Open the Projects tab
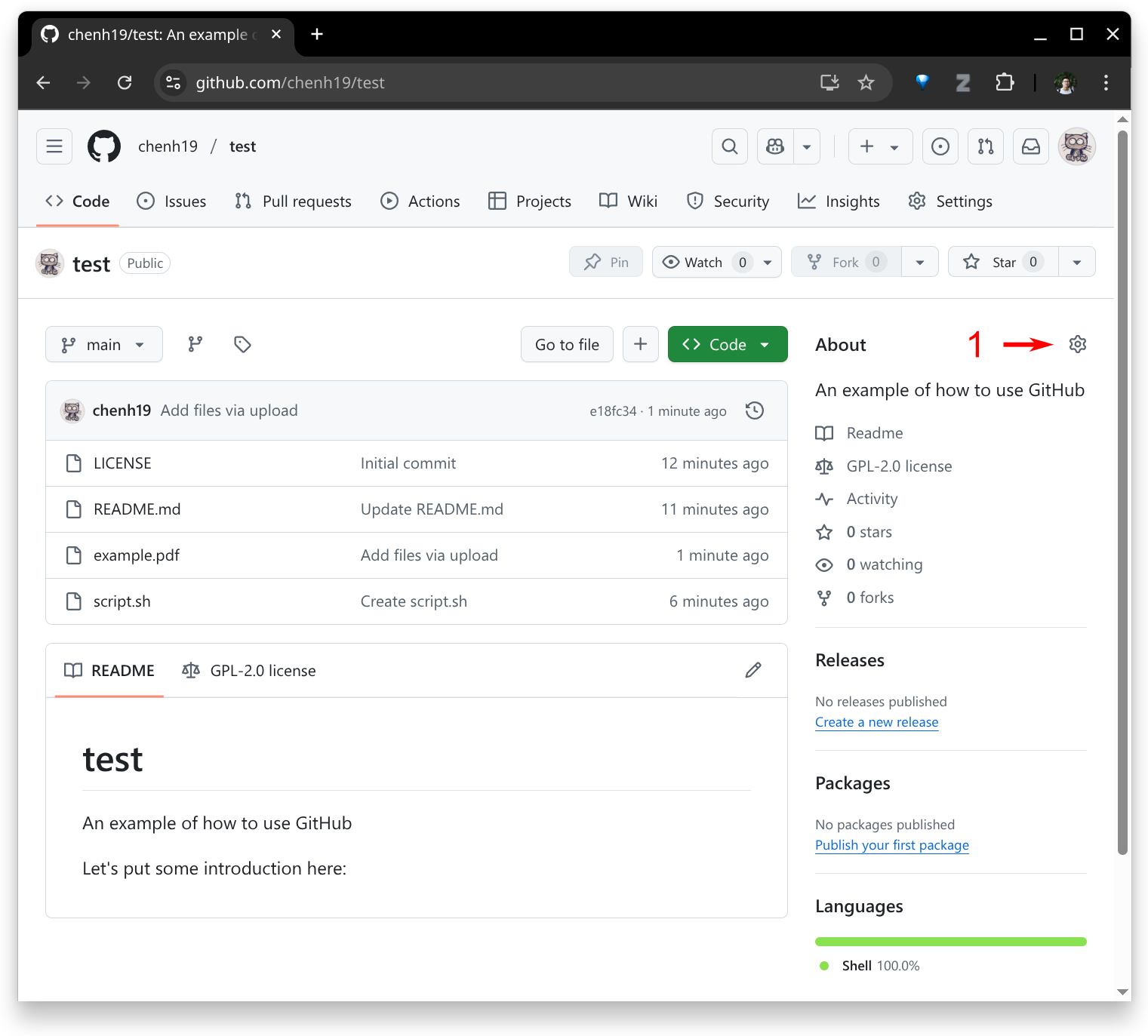The height and width of the screenshot is (1036, 1148). [x=530, y=201]
